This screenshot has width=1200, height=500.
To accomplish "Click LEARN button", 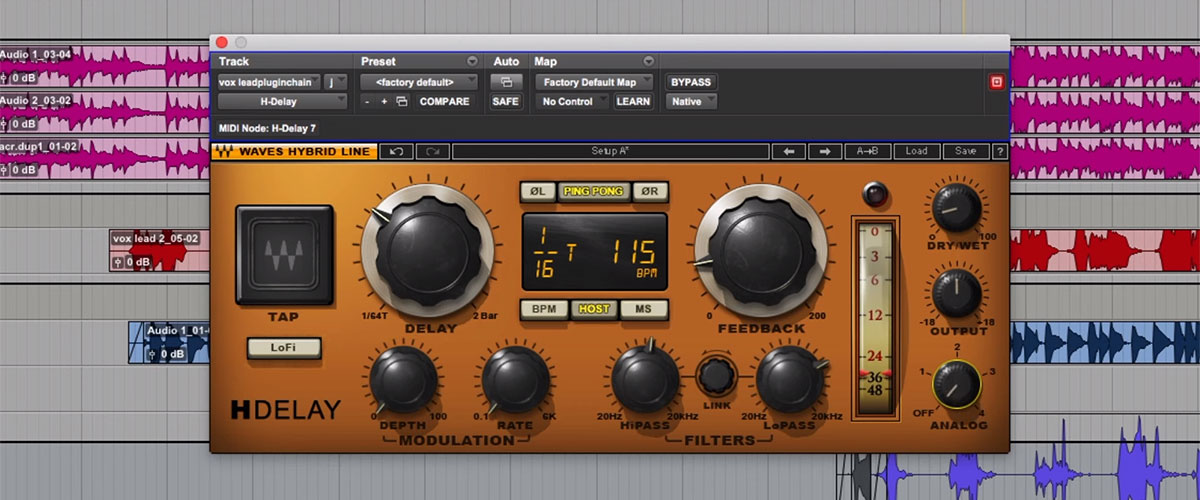I will (633, 101).
